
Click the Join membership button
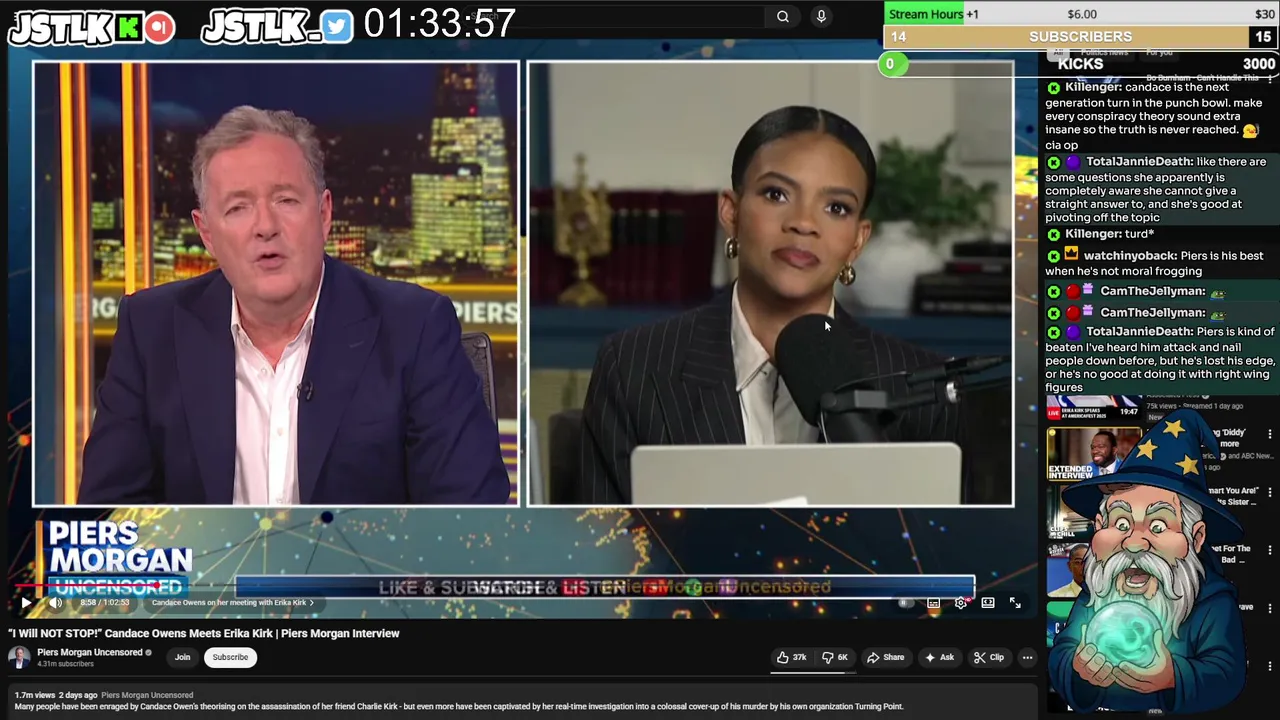[182, 657]
